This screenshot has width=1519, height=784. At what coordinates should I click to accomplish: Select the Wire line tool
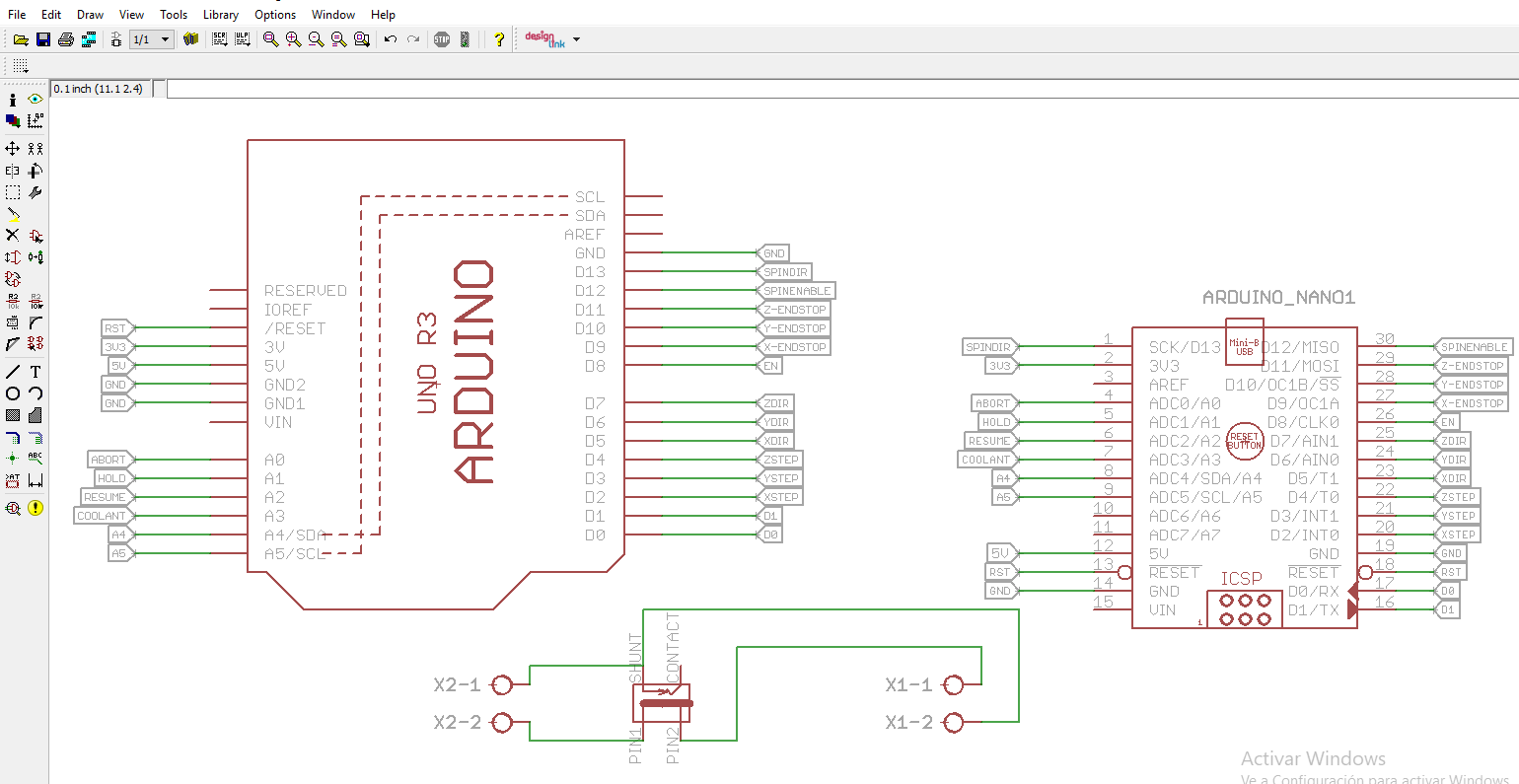13,372
